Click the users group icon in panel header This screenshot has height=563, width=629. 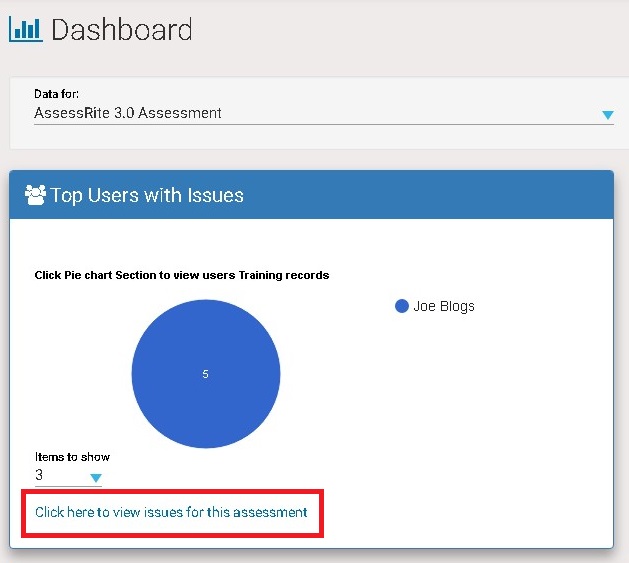[36, 195]
